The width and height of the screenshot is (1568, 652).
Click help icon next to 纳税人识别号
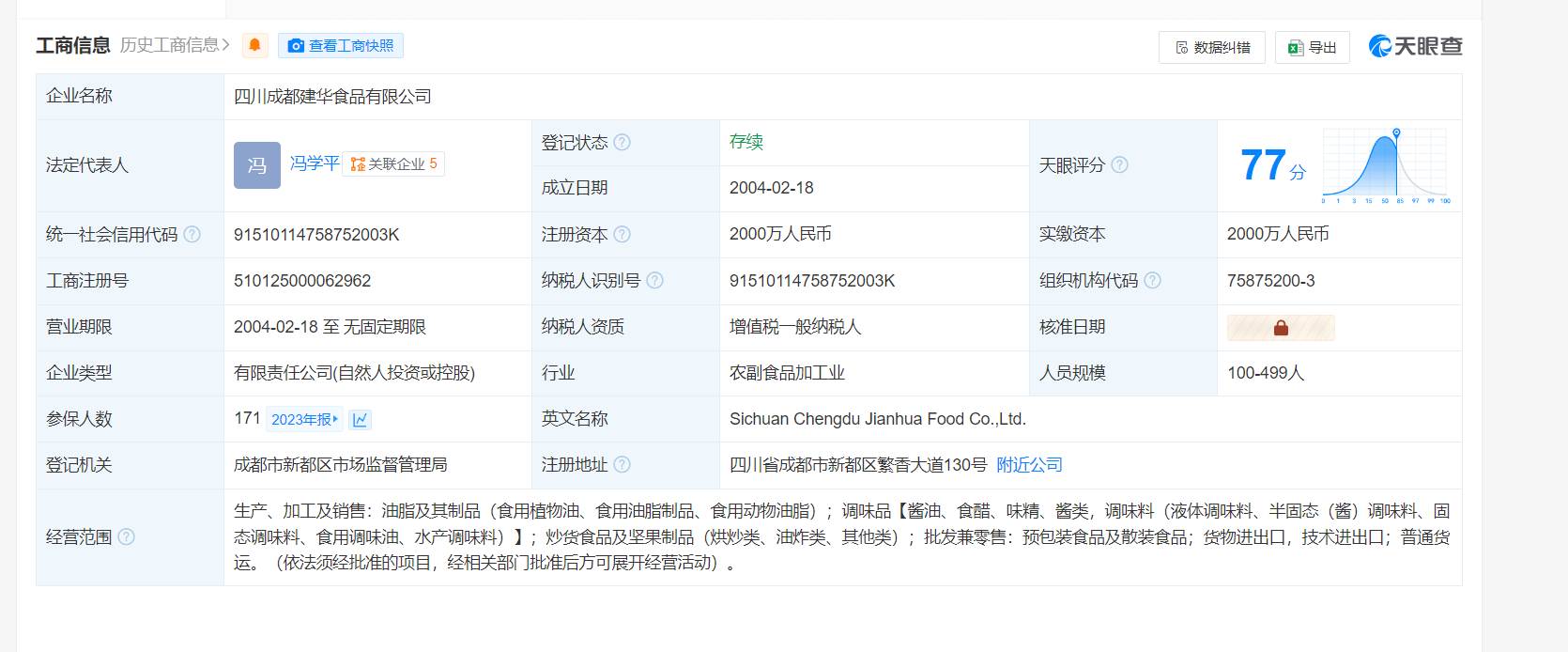pos(654,280)
